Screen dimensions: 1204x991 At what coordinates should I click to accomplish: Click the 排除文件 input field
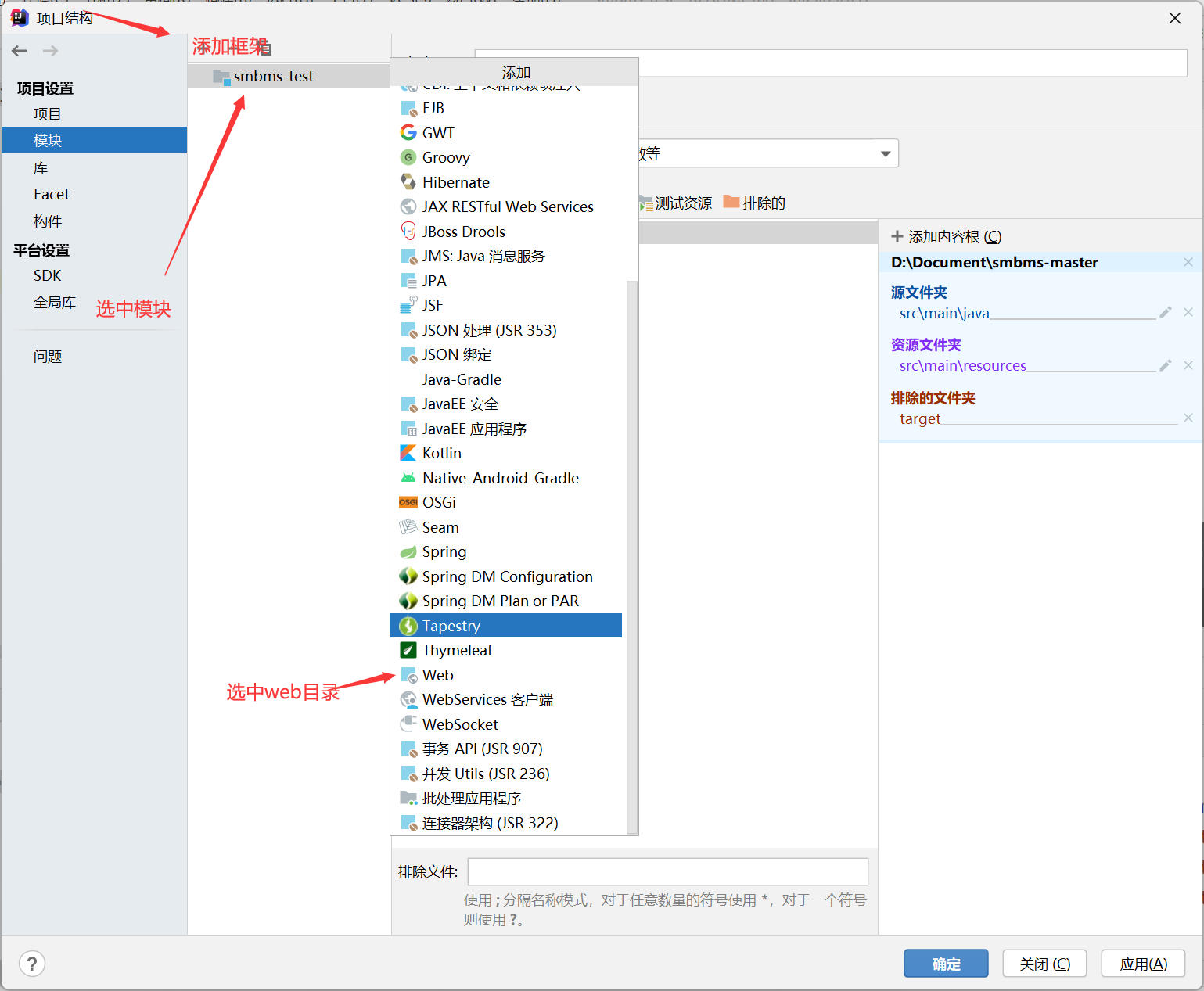(x=668, y=871)
